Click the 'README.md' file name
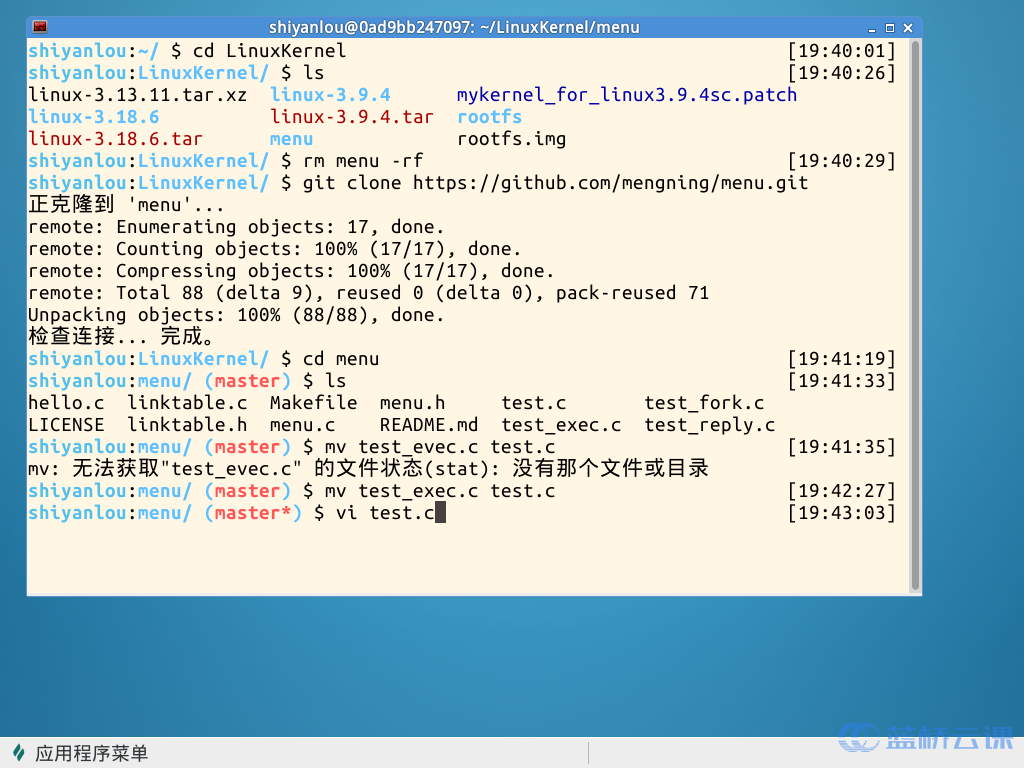 [428, 425]
